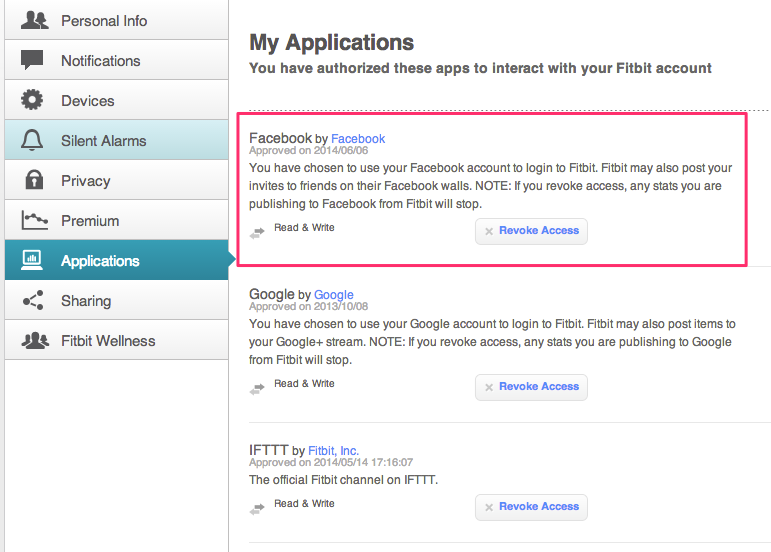This screenshot has width=771, height=552.
Task: Select the Applications tab
Action: click(x=117, y=260)
